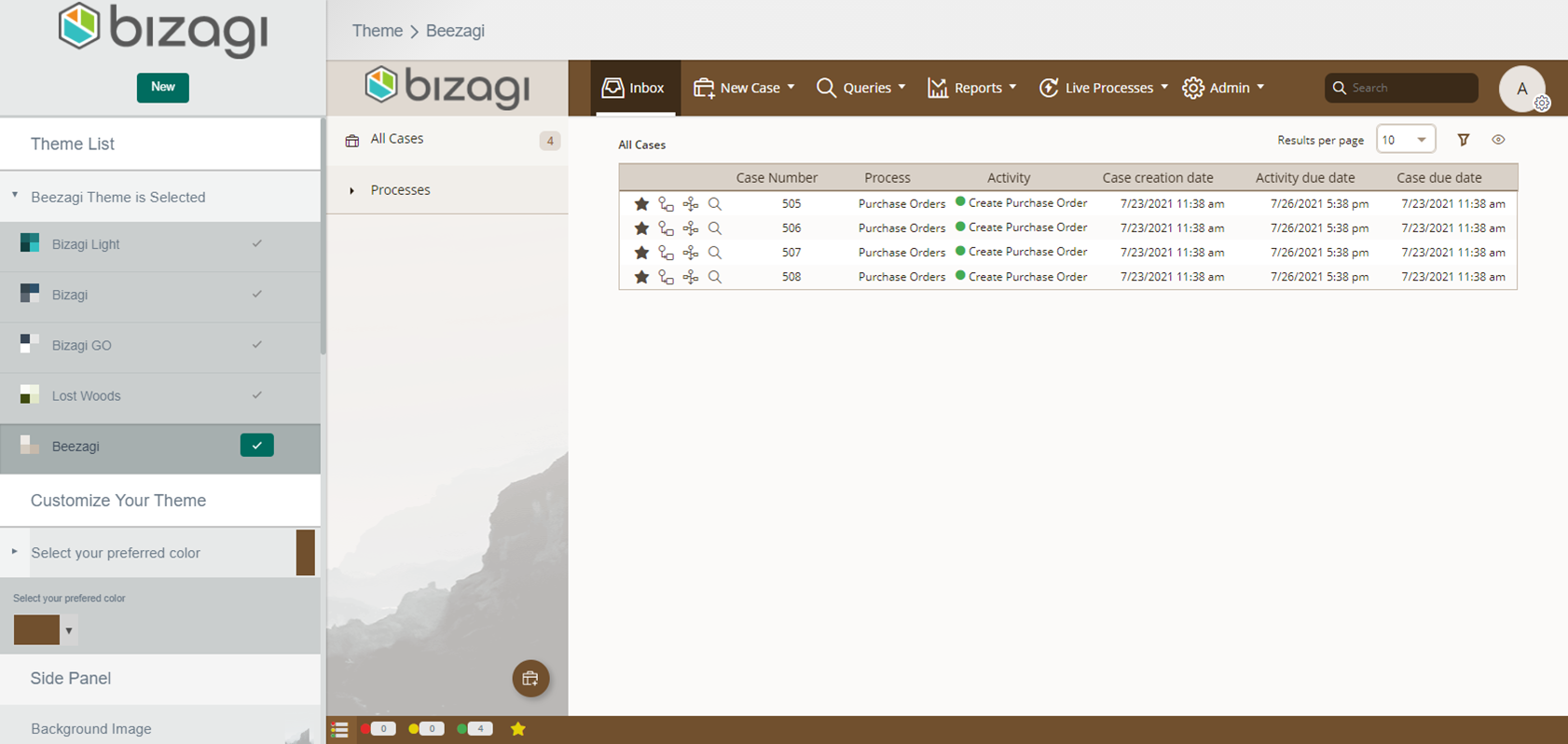The width and height of the screenshot is (1568, 744).
Task: Open workflow path icon for case 508
Action: (x=666, y=276)
